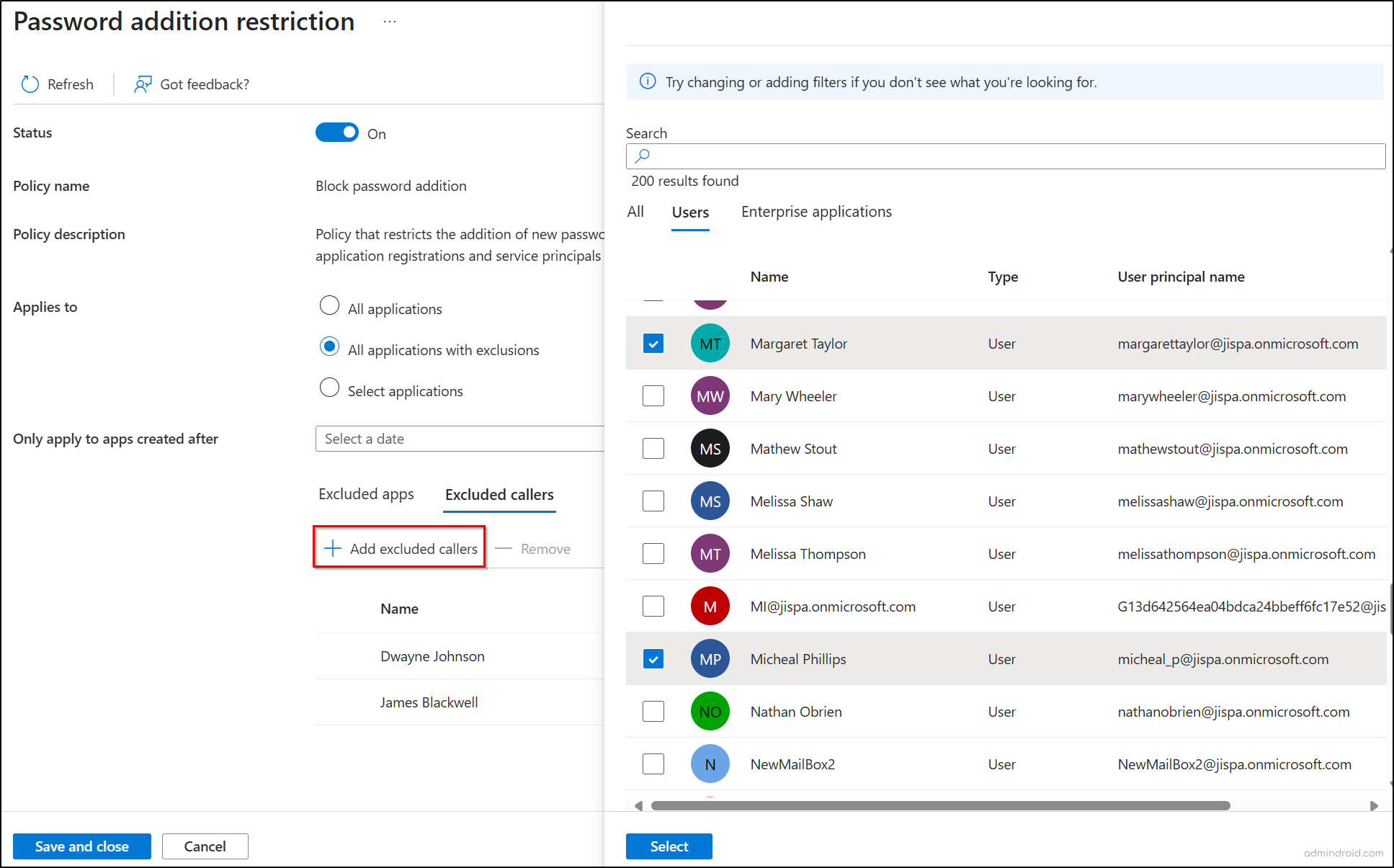The height and width of the screenshot is (868, 1394).
Task: Click the Select button
Action: tap(669, 846)
